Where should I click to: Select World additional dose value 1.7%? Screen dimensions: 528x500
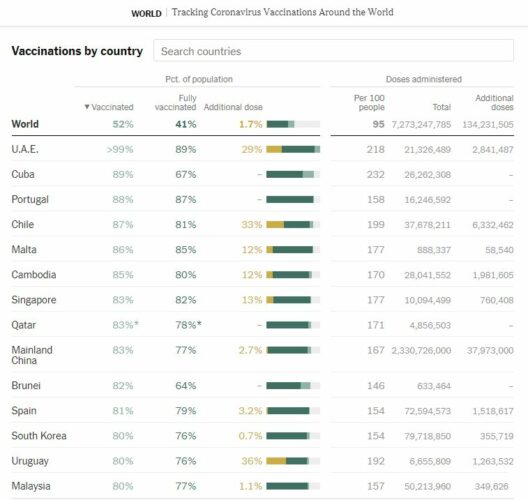click(251, 124)
